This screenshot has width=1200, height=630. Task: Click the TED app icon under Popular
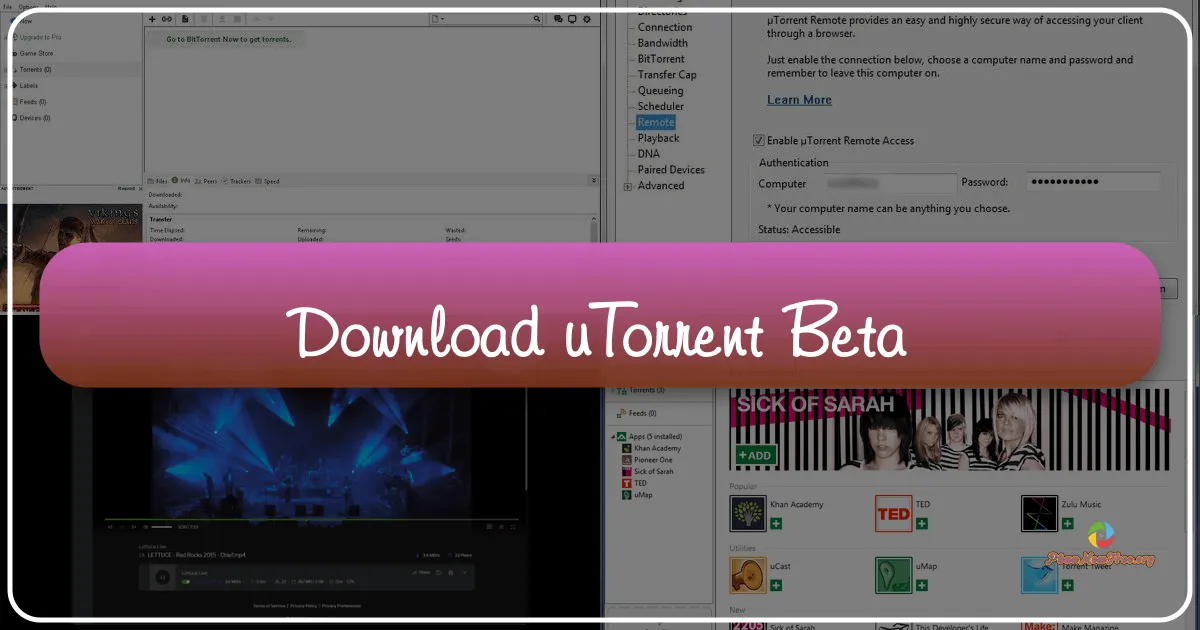tap(893, 513)
